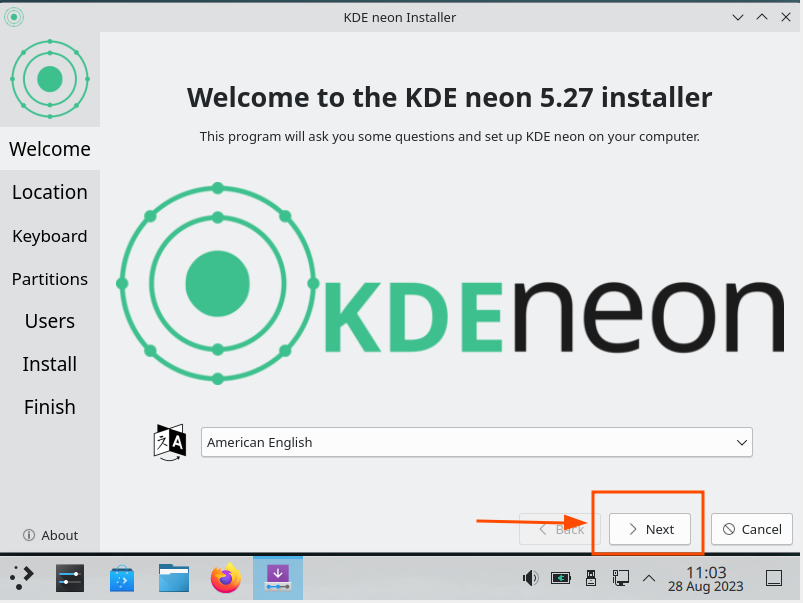Click the KDE neon logo in sidebar
The height and width of the screenshot is (603, 803).
click(x=50, y=79)
